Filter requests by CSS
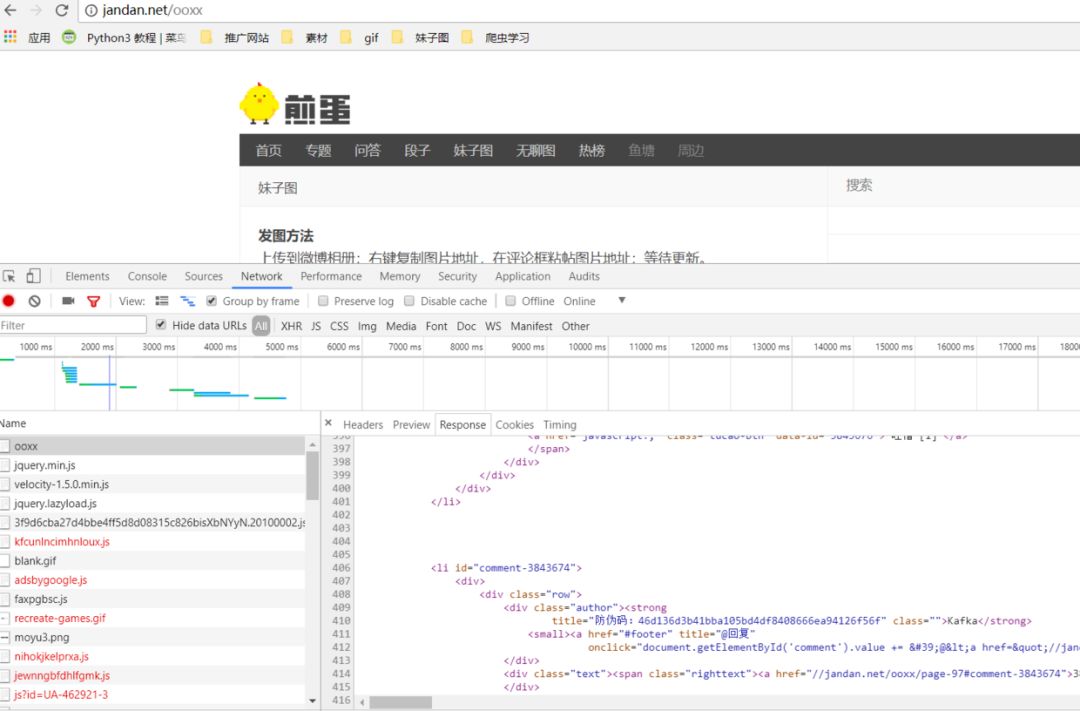This screenshot has height=711, width=1080. point(340,326)
